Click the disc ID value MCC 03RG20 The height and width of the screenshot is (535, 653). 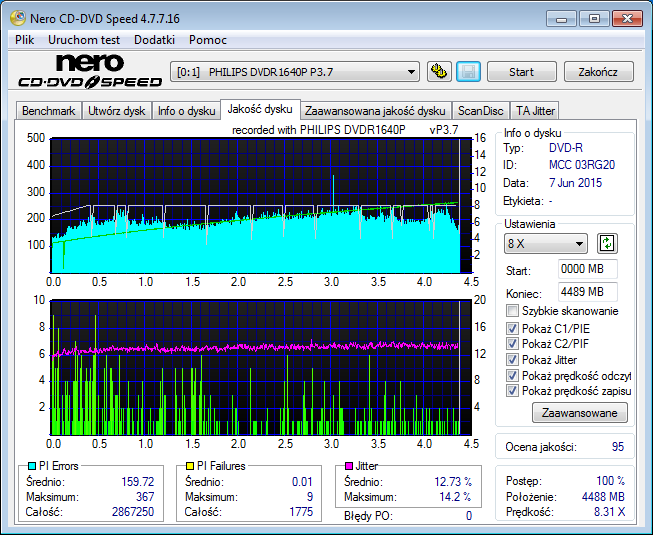coord(582,165)
